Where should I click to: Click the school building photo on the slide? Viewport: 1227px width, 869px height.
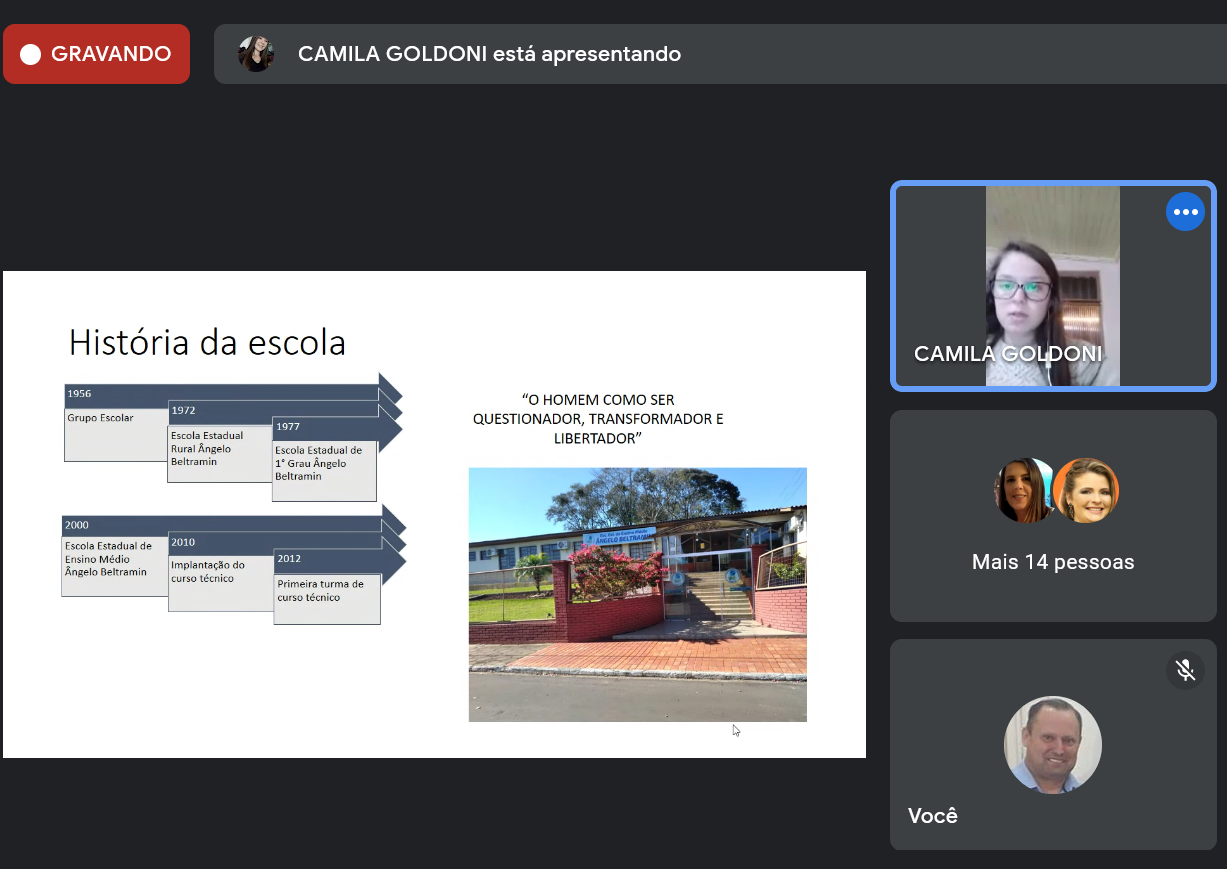click(x=637, y=594)
